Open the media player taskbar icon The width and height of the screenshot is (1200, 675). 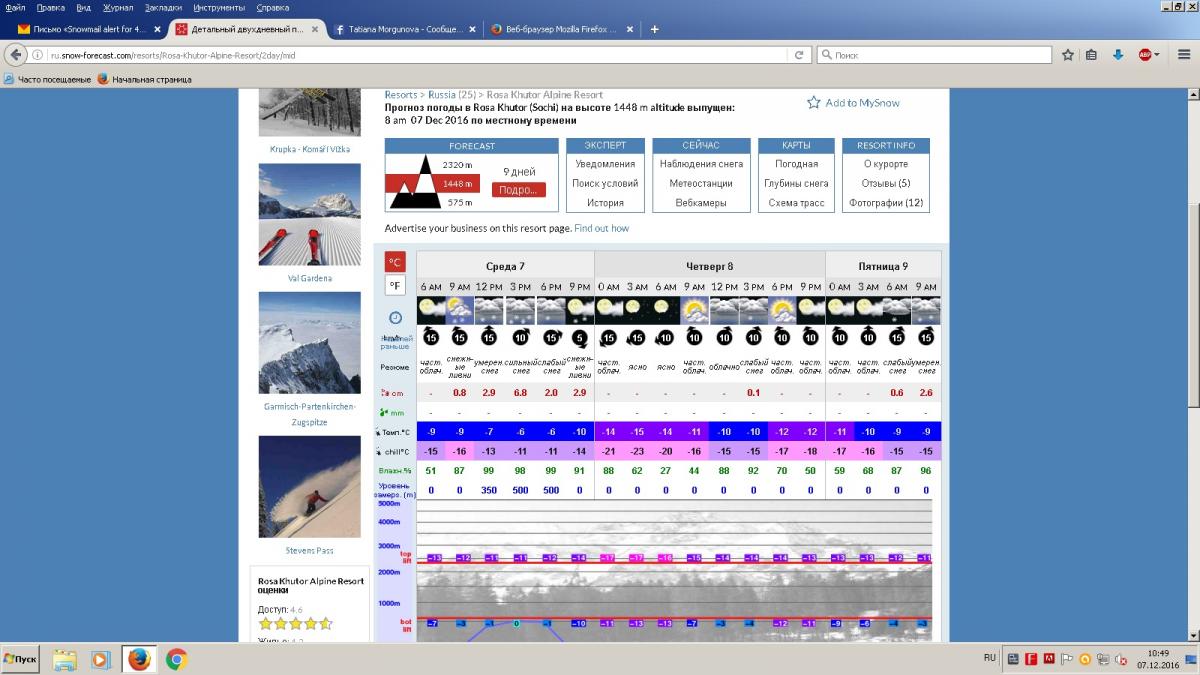point(100,659)
